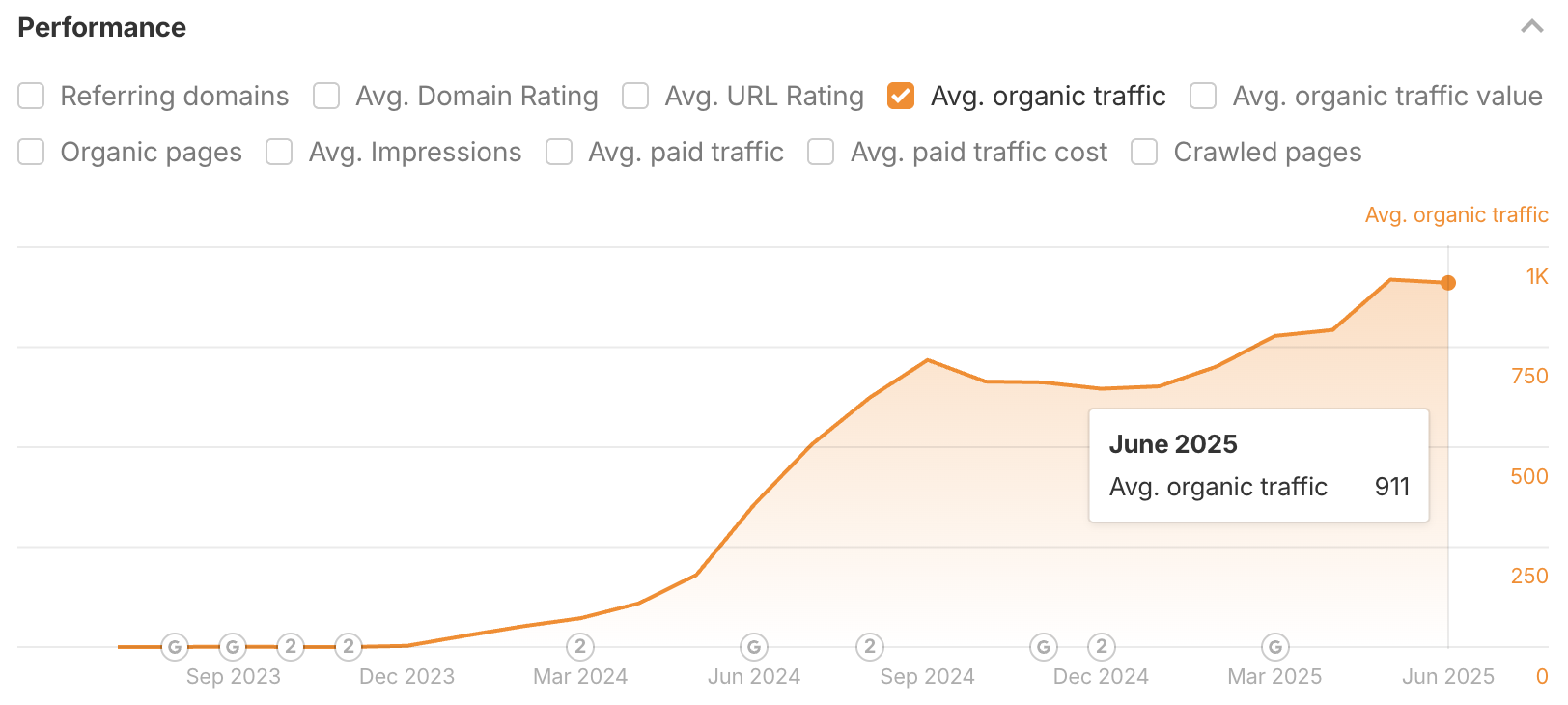Click the '2' updates marker near Sep 2024
1568x705 pixels.
click(870, 647)
